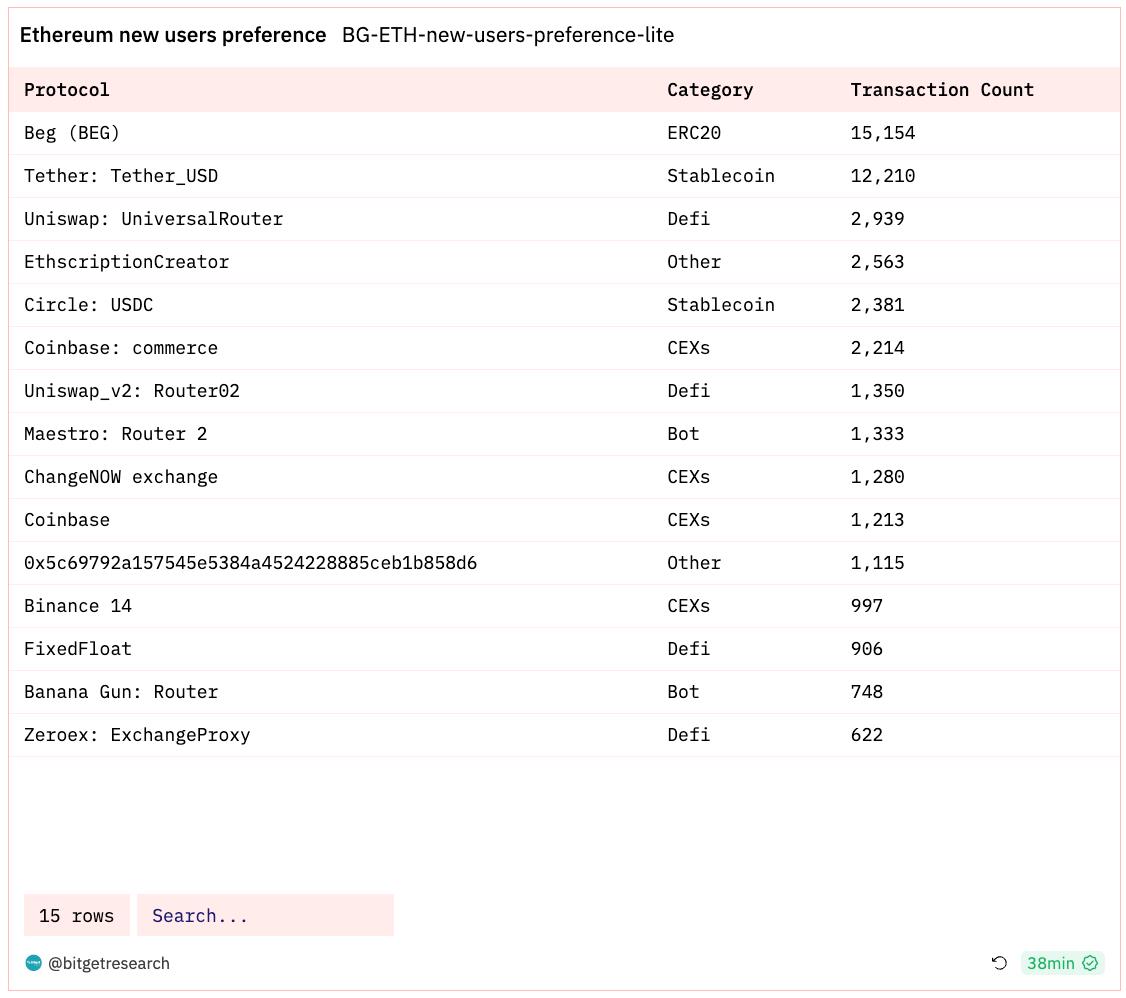
Task: Select the Beg (BEG) protocol cell
Action: pos(72,133)
